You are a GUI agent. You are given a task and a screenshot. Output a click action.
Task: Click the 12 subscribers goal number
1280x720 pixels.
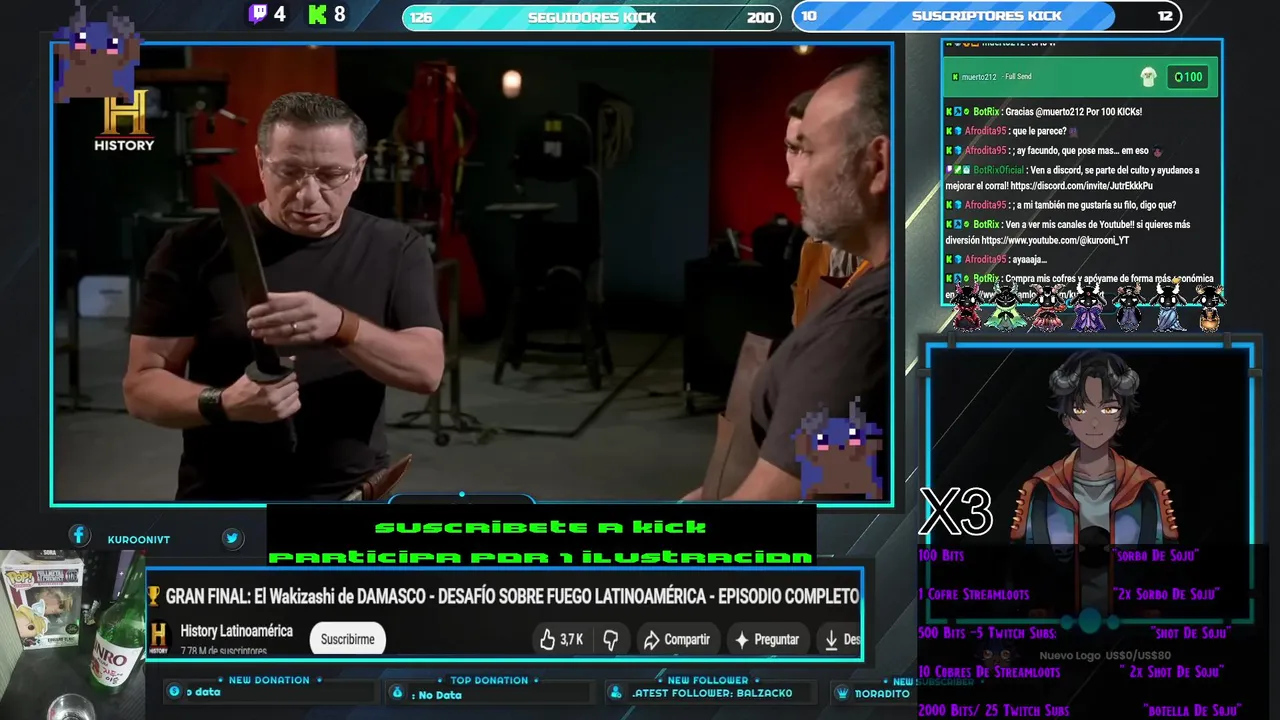[x=1165, y=16]
